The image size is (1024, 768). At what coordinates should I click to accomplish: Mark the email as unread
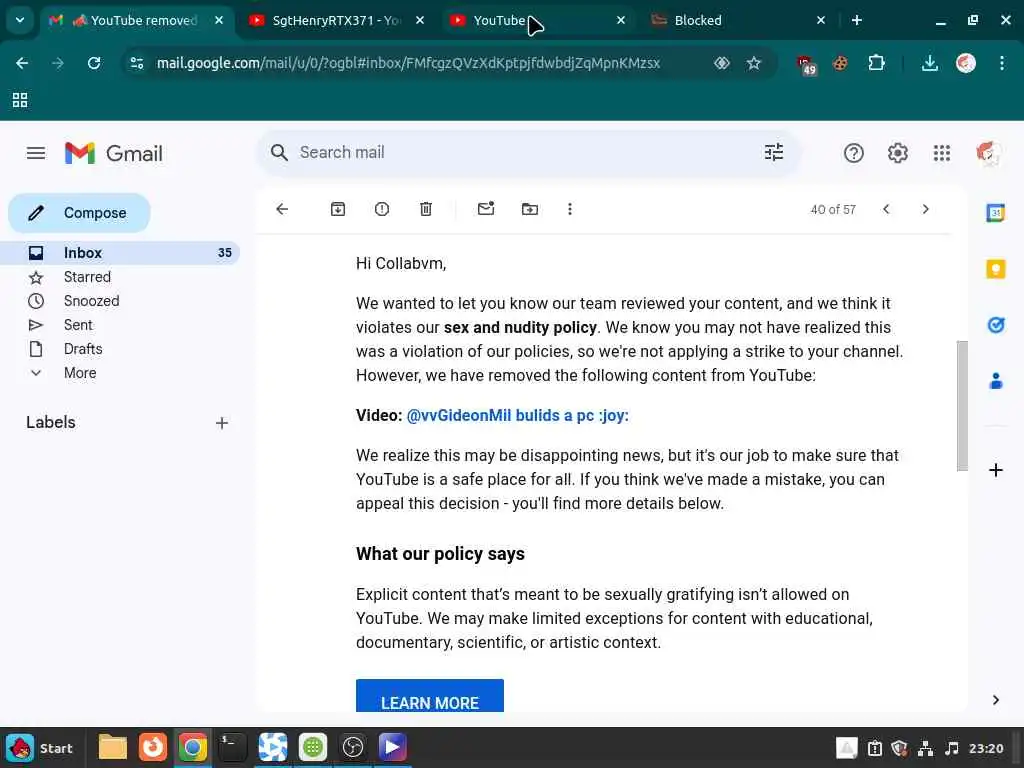[x=486, y=209]
